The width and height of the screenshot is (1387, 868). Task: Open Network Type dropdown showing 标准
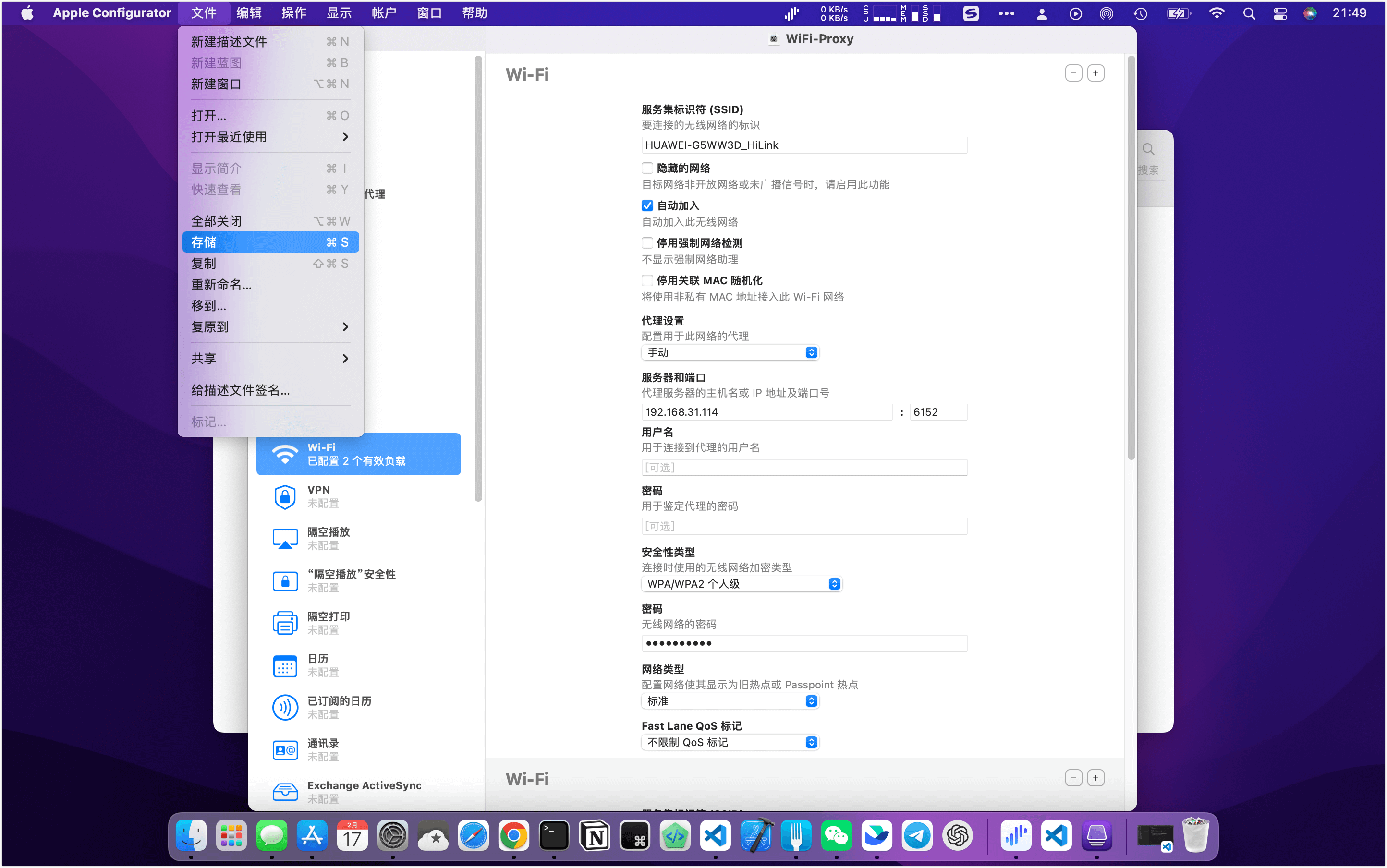pyautogui.click(x=730, y=701)
